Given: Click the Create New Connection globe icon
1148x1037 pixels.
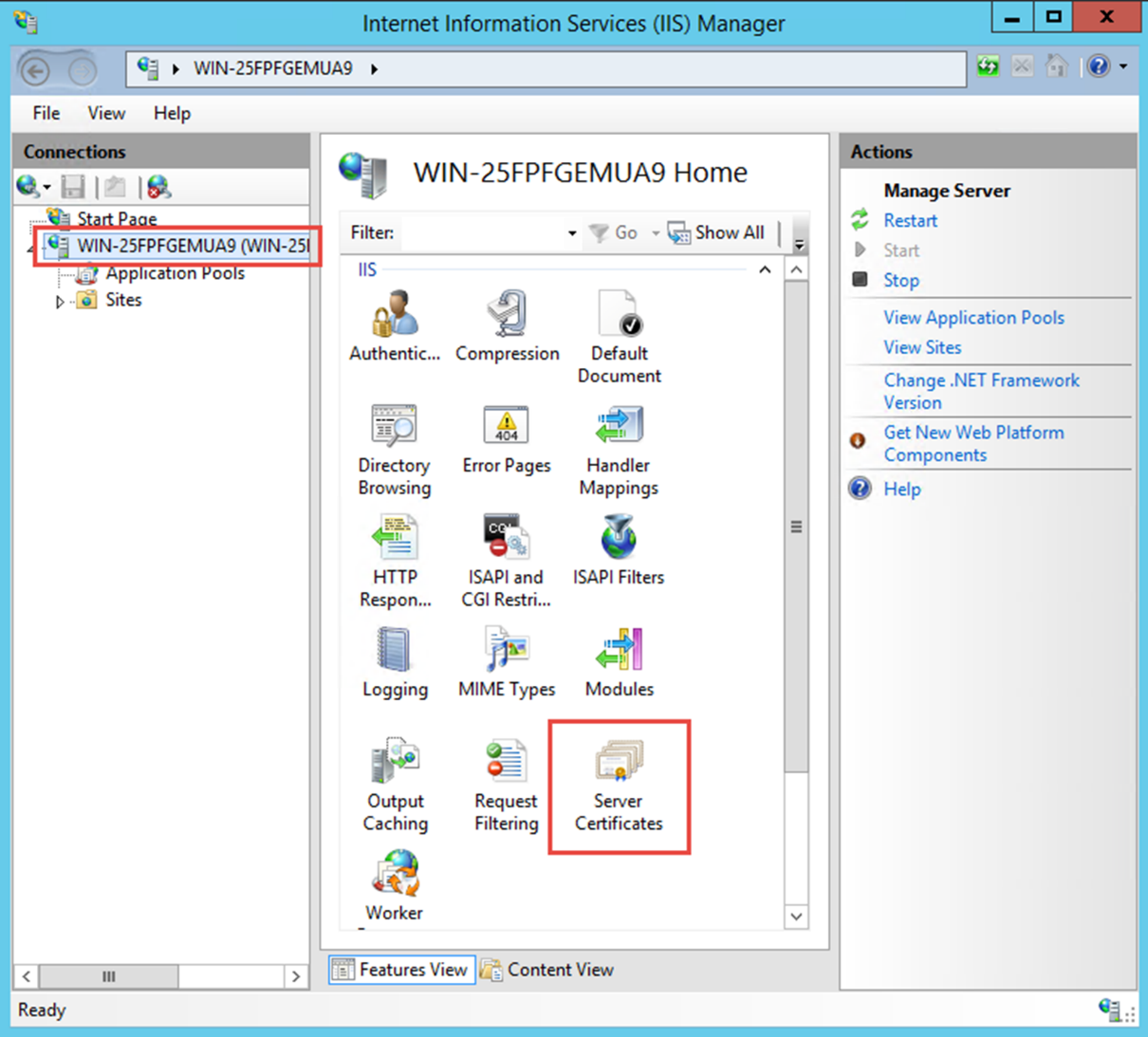Looking at the screenshot, I should coord(28,187).
